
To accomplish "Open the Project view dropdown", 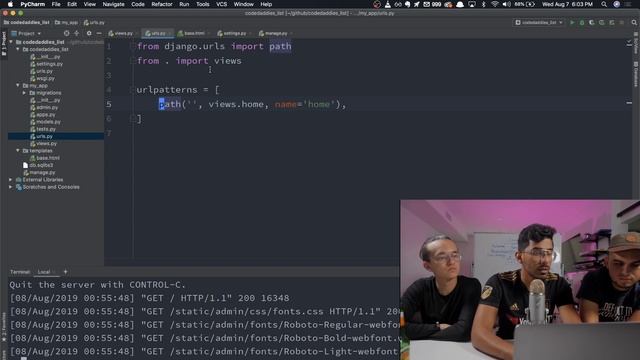I will click(x=27, y=33).
